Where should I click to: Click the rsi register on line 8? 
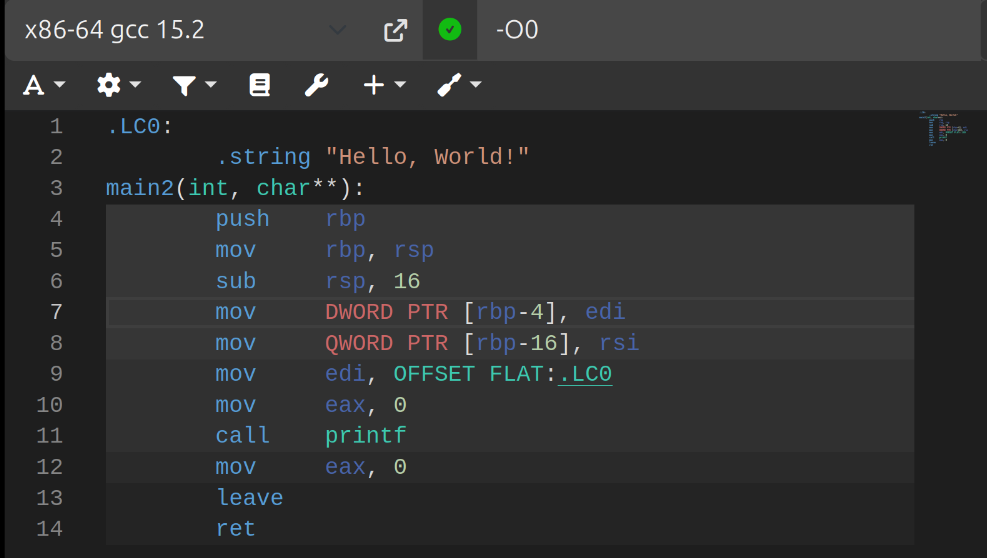tap(619, 343)
